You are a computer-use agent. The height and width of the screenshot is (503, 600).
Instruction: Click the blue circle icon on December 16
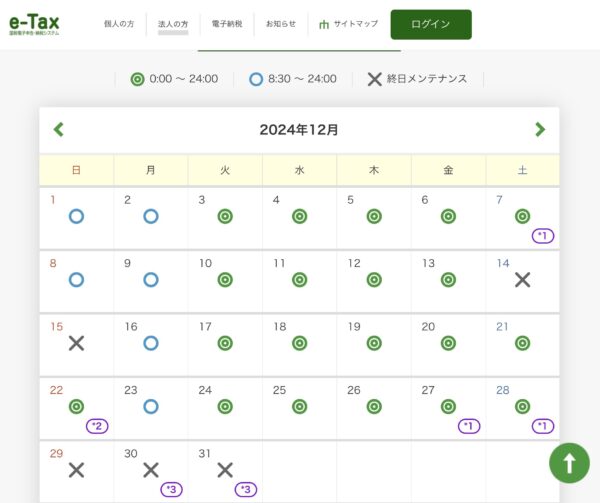pyautogui.click(x=151, y=343)
